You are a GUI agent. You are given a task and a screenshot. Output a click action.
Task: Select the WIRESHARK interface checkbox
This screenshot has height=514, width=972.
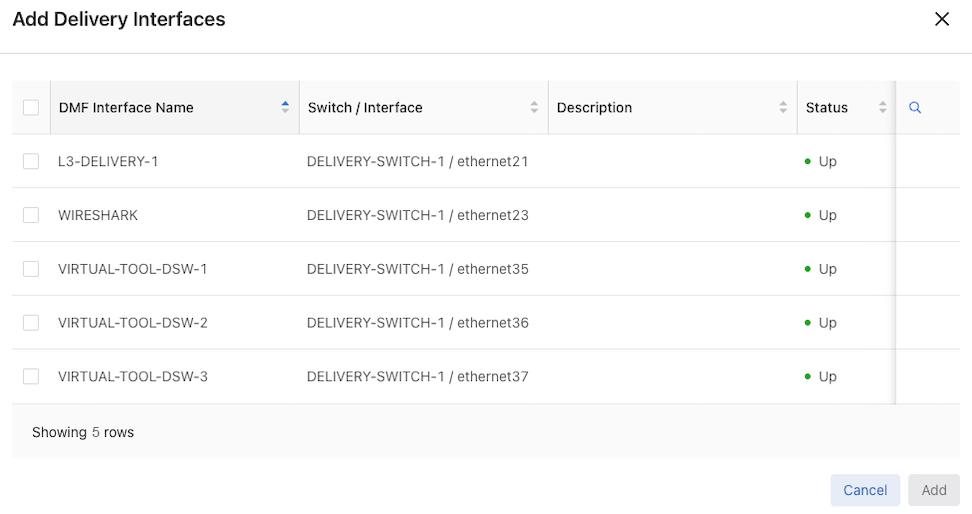point(31,215)
